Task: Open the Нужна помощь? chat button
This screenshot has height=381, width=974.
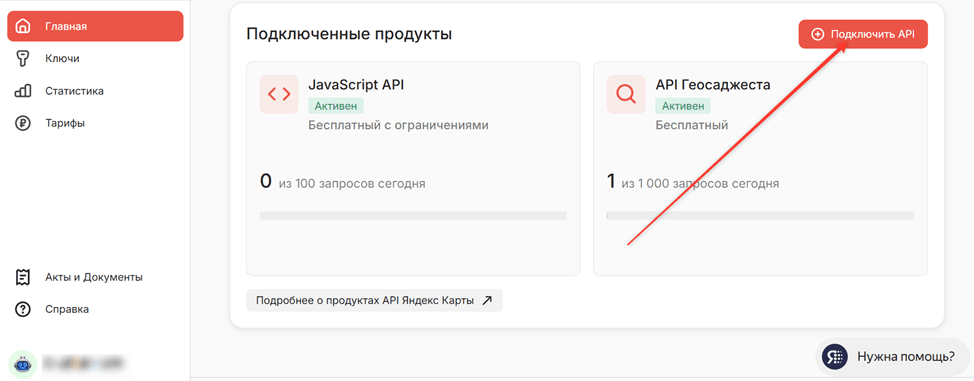Action: pyautogui.click(x=892, y=357)
